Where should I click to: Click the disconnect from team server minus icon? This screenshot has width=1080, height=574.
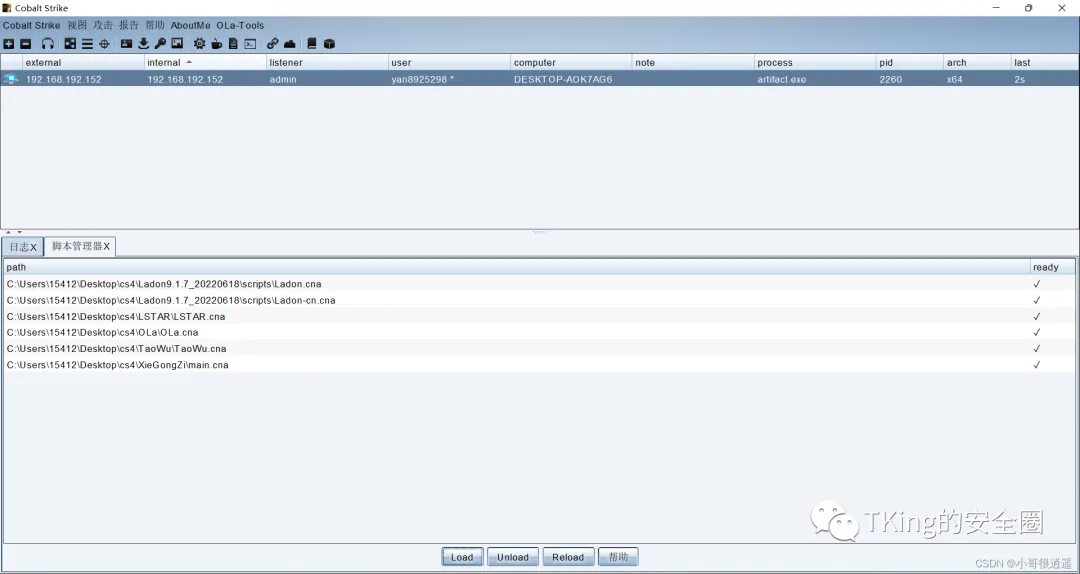click(25, 44)
